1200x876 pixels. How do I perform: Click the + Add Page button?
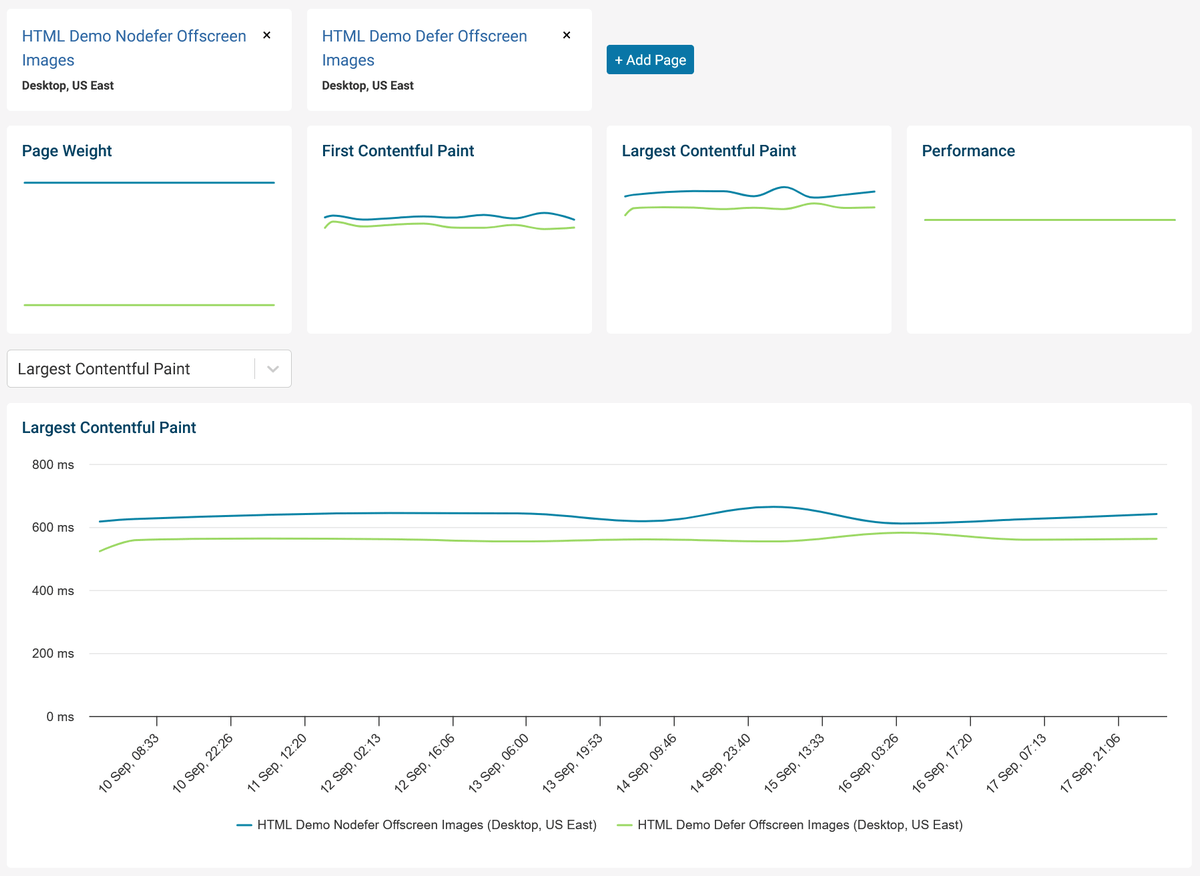coord(650,60)
